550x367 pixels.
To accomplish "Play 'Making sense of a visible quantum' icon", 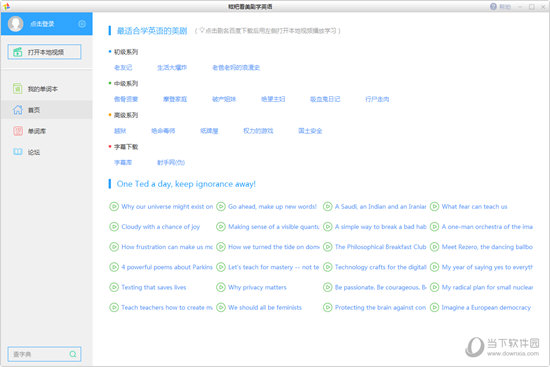I will (221, 227).
